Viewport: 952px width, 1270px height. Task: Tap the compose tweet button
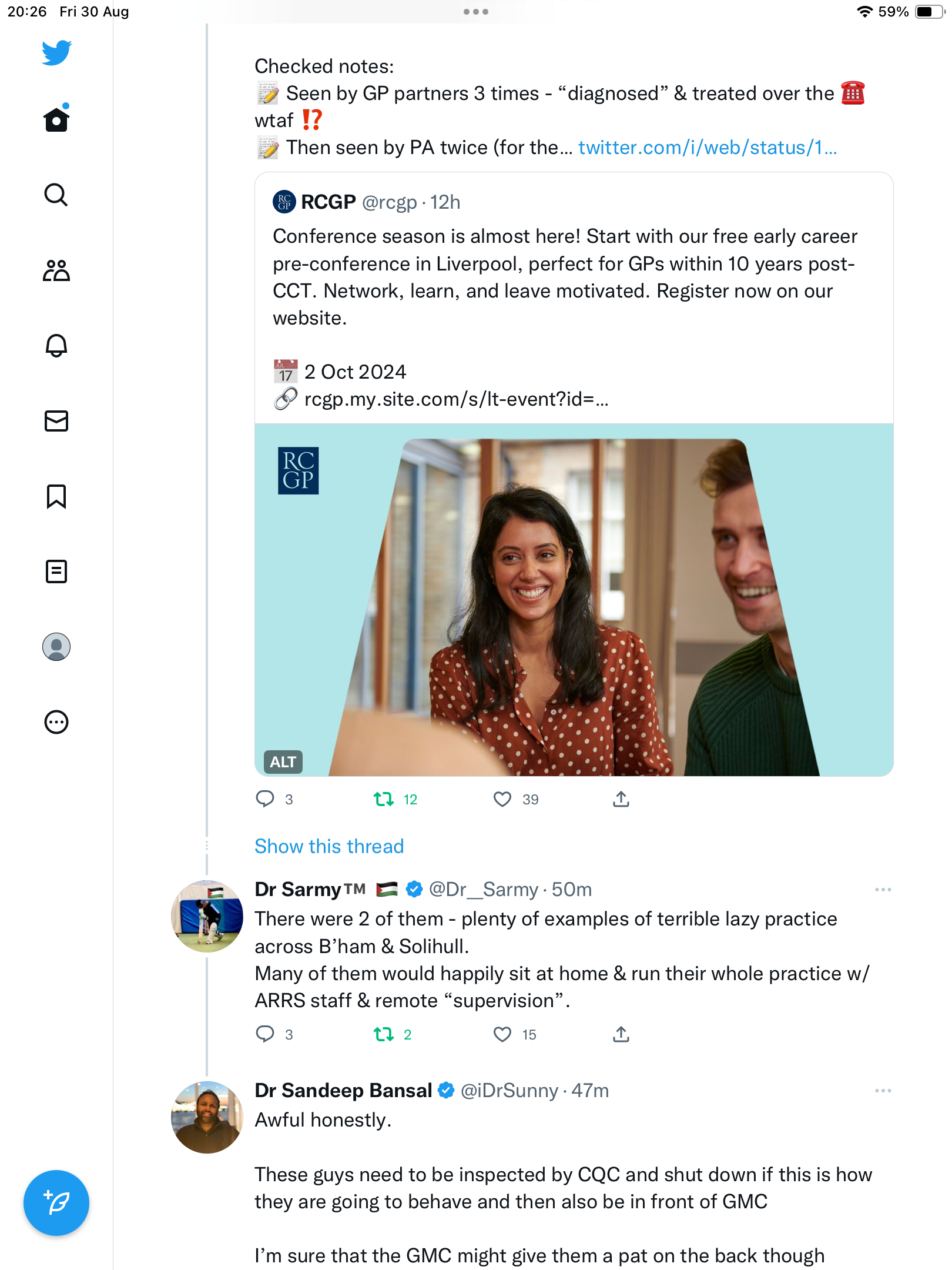point(56,1203)
